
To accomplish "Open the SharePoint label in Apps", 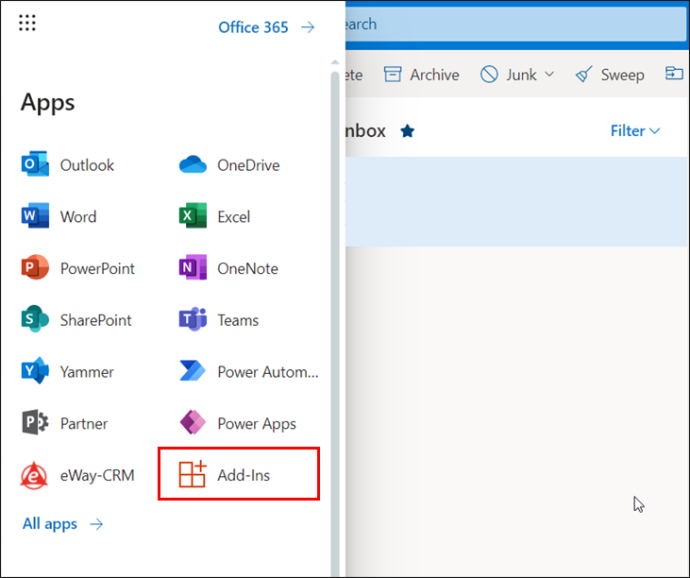I will [x=95, y=320].
